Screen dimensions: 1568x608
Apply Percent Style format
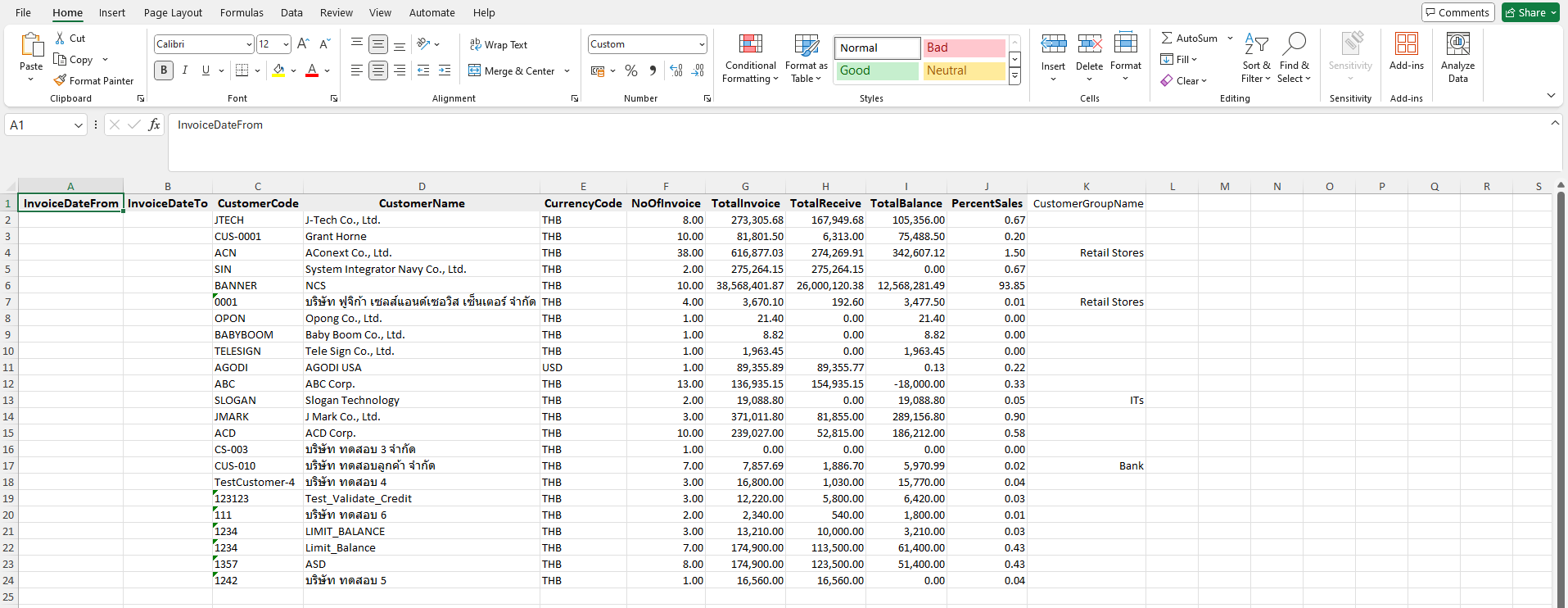[x=631, y=70]
